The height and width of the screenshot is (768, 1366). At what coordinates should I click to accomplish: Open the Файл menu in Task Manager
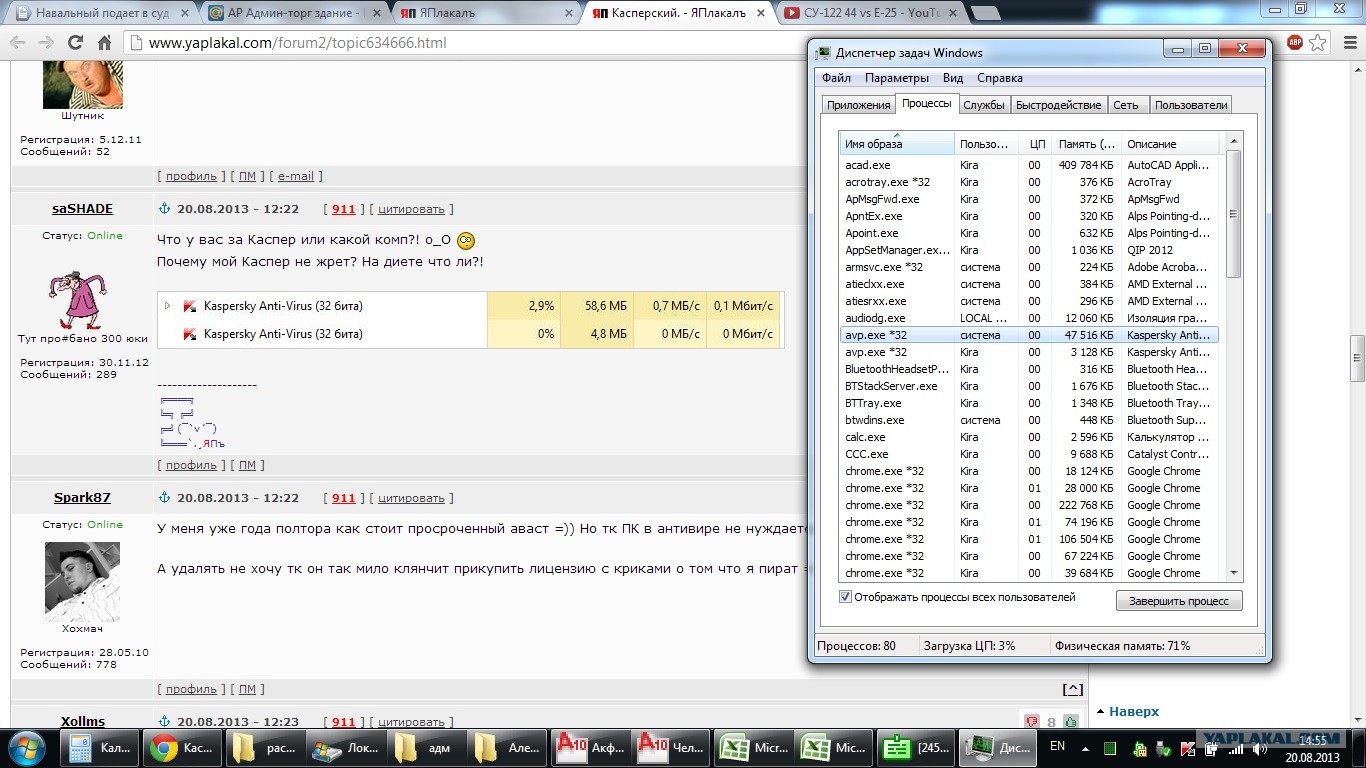(836, 78)
